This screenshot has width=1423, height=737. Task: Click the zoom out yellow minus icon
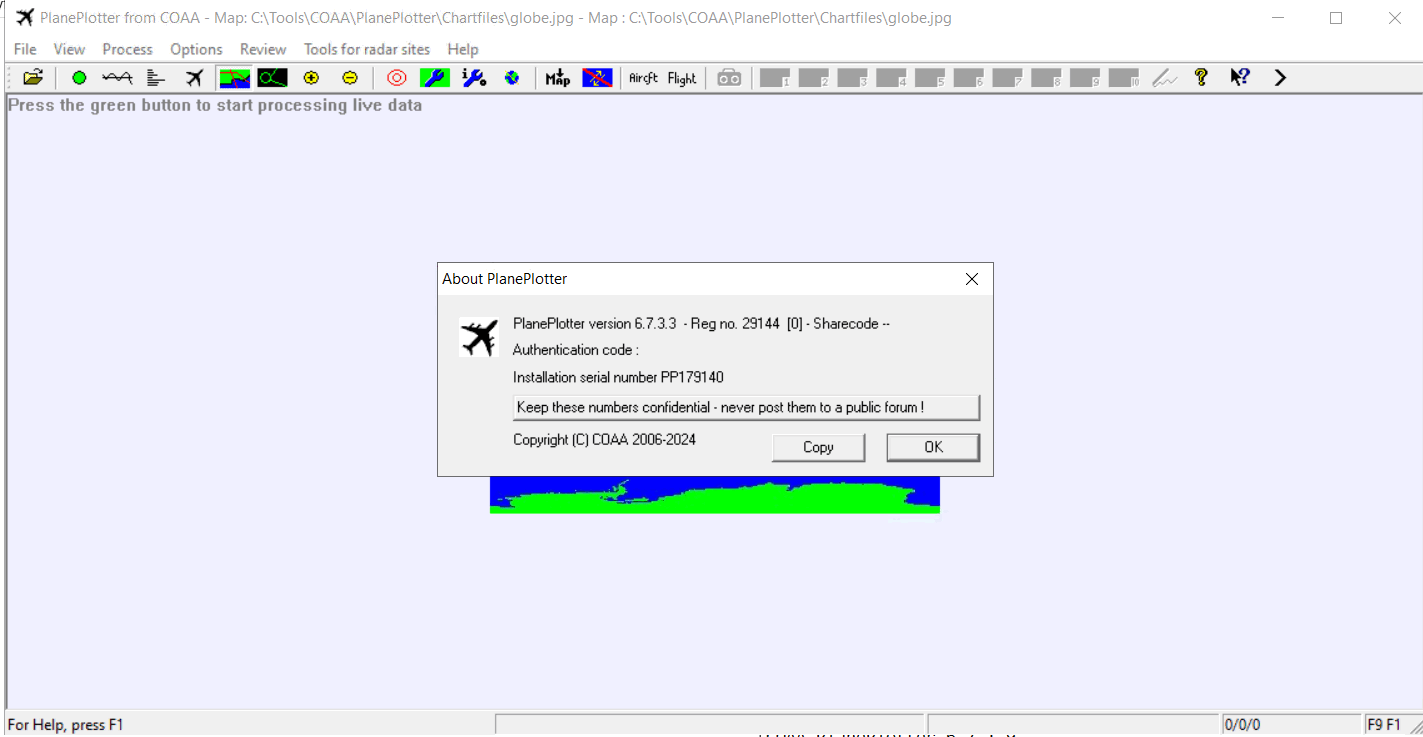tap(349, 78)
